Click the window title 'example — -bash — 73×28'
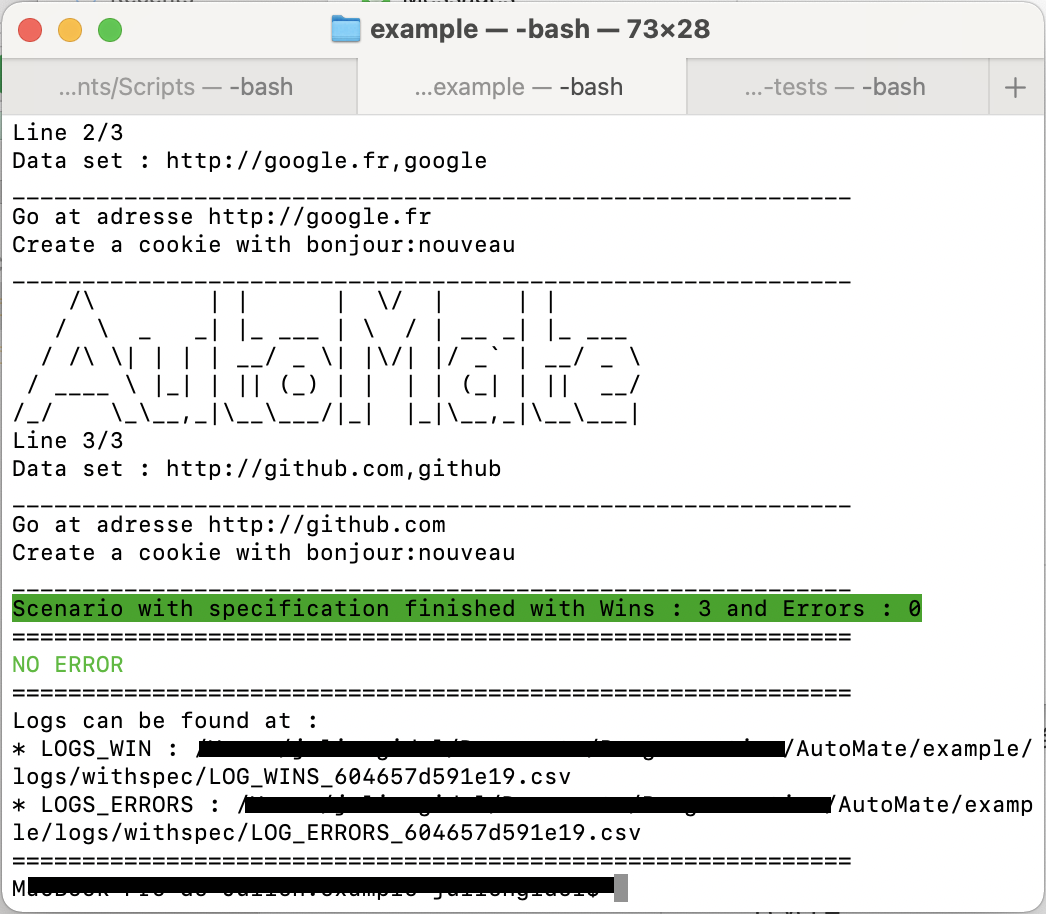The width and height of the screenshot is (1046, 914). pyautogui.click(x=540, y=29)
